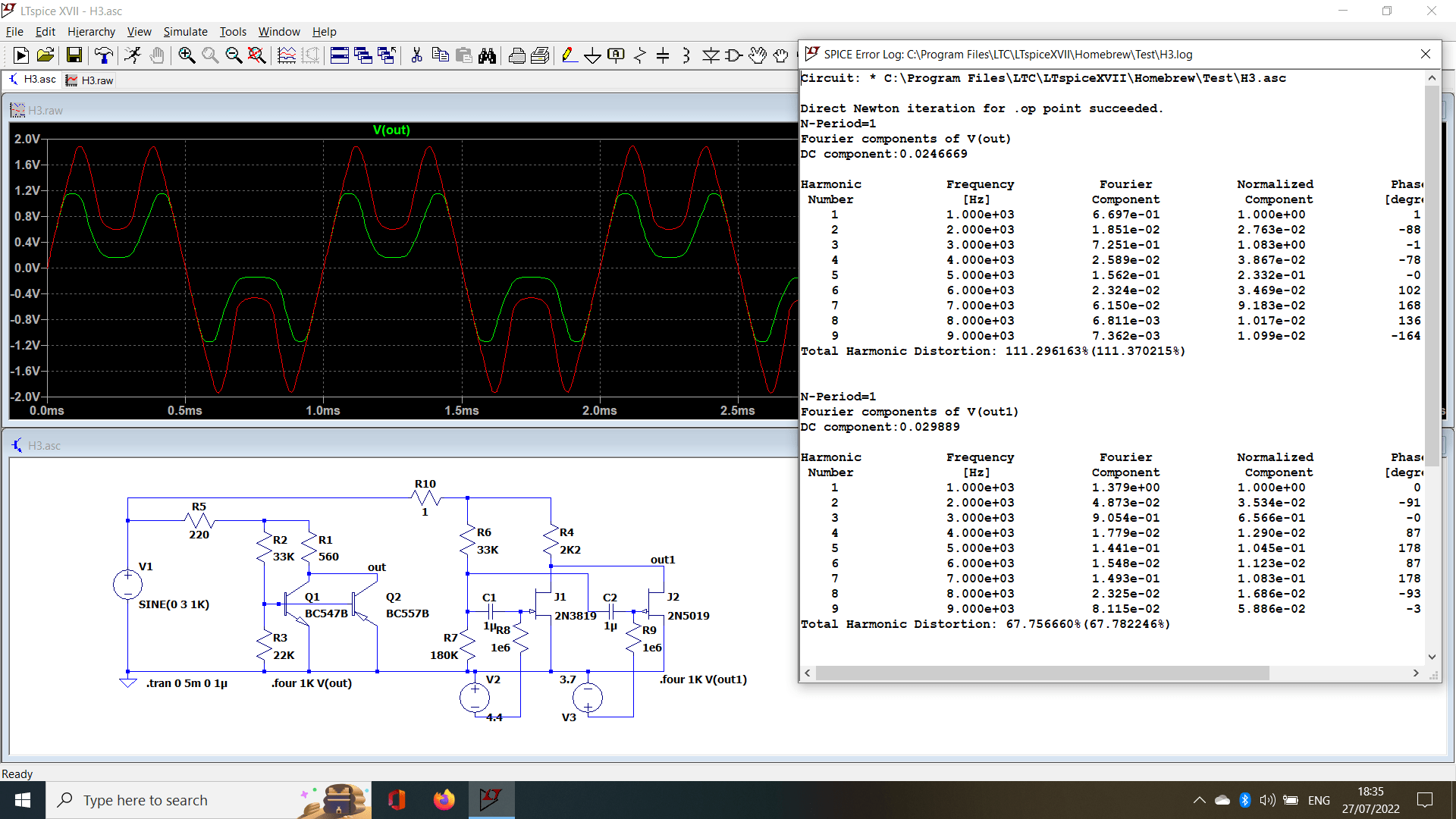Open the Hierarchy menu

click(91, 31)
